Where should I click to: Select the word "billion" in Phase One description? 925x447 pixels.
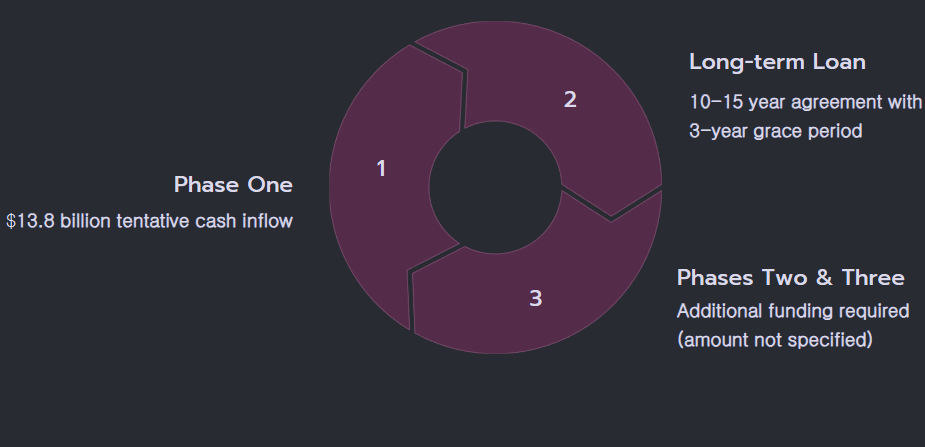[85, 221]
